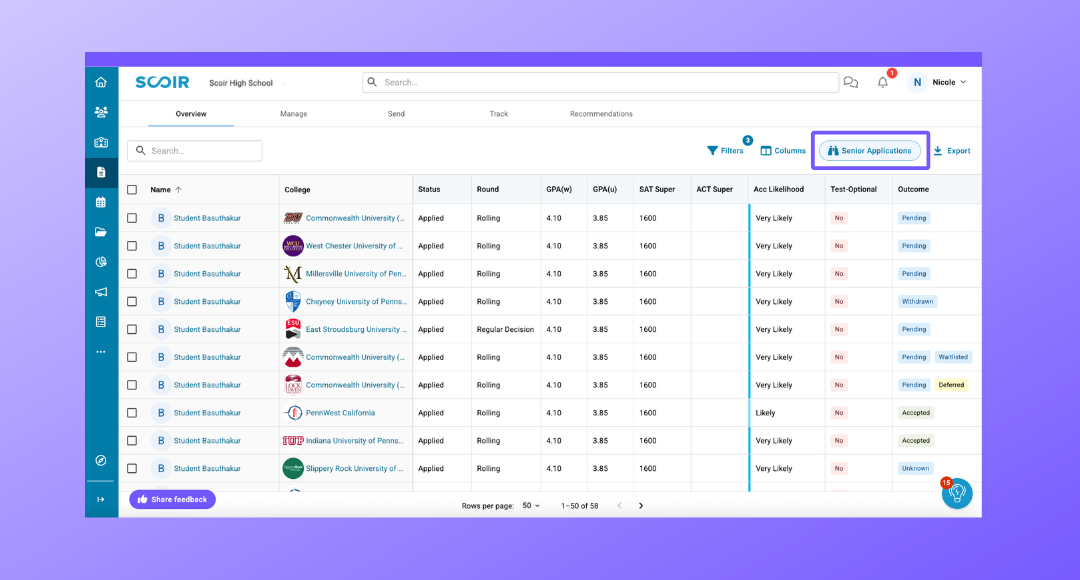Viewport: 1080px width, 580px height.
Task: Open the Home icon in the sidebar
Action: tap(101, 83)
